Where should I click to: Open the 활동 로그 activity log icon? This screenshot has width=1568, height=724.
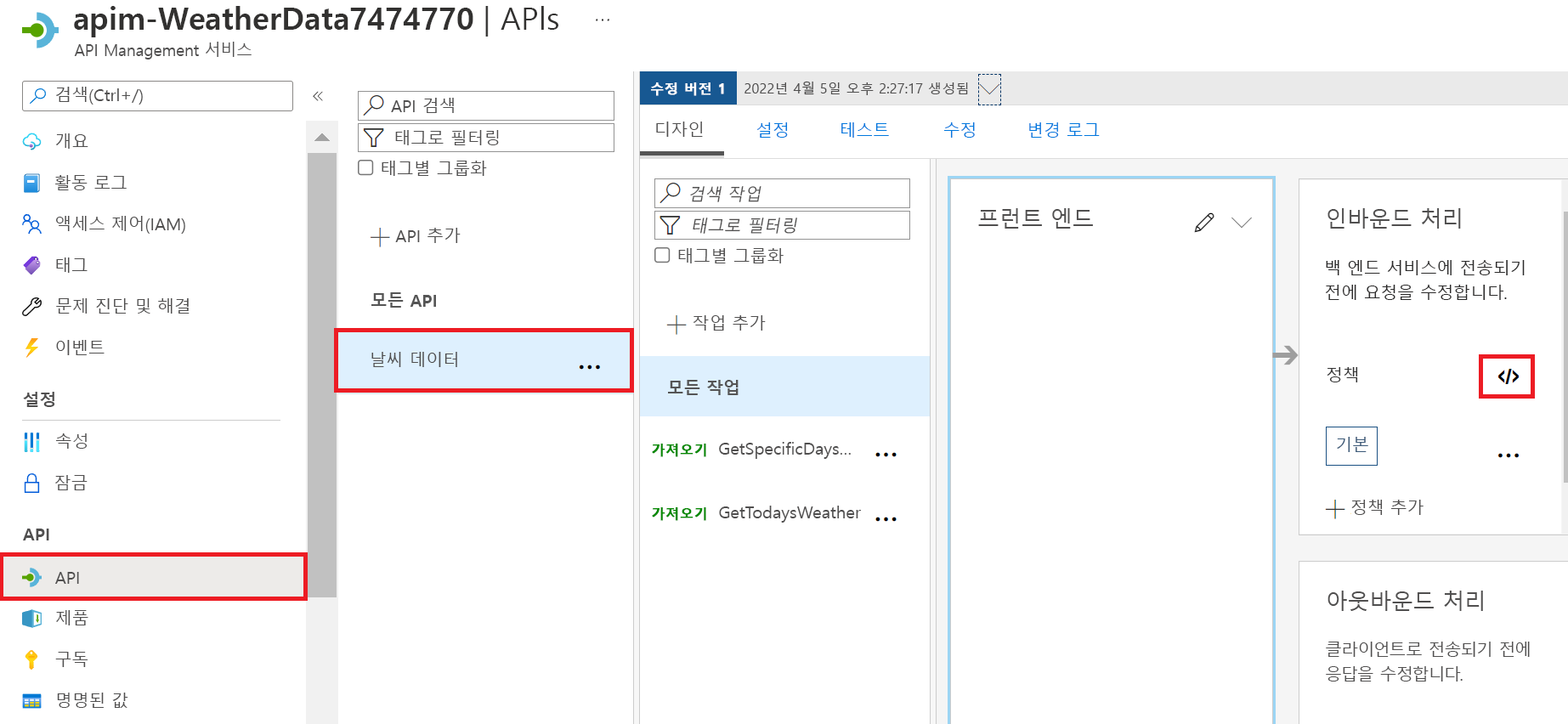[x=31, y=183]
